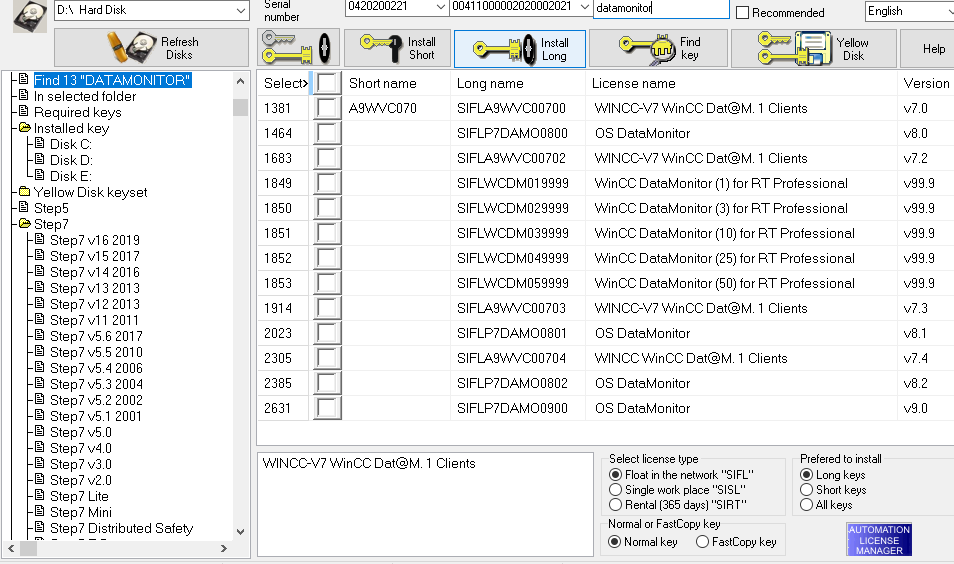
Task: Select Step7 v15 2017 tree item
Action: pyautogui.click(x=95, y=256)
